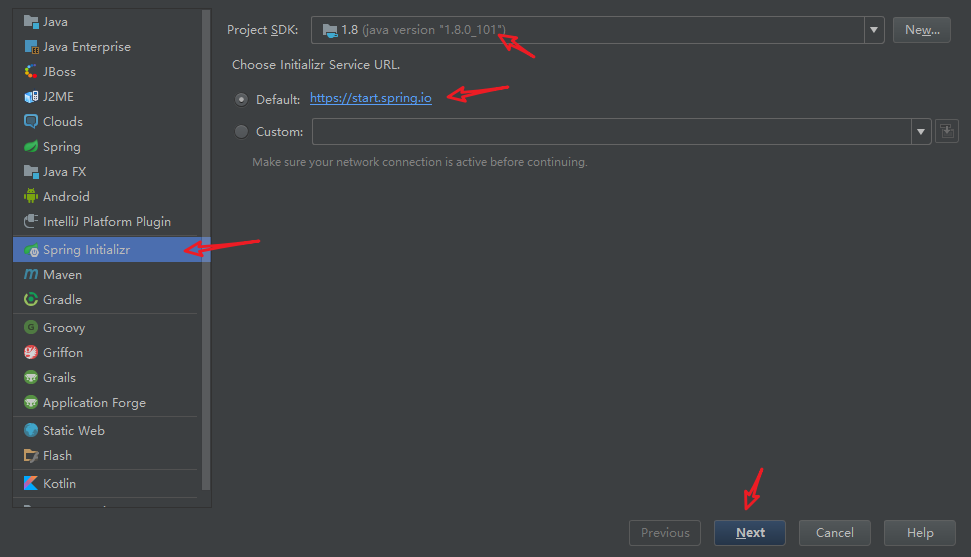Image resolution: width=971 pixels, height=557 pixels.
Task: Click the Java Enterprise icon
Action: pos(31,46)
